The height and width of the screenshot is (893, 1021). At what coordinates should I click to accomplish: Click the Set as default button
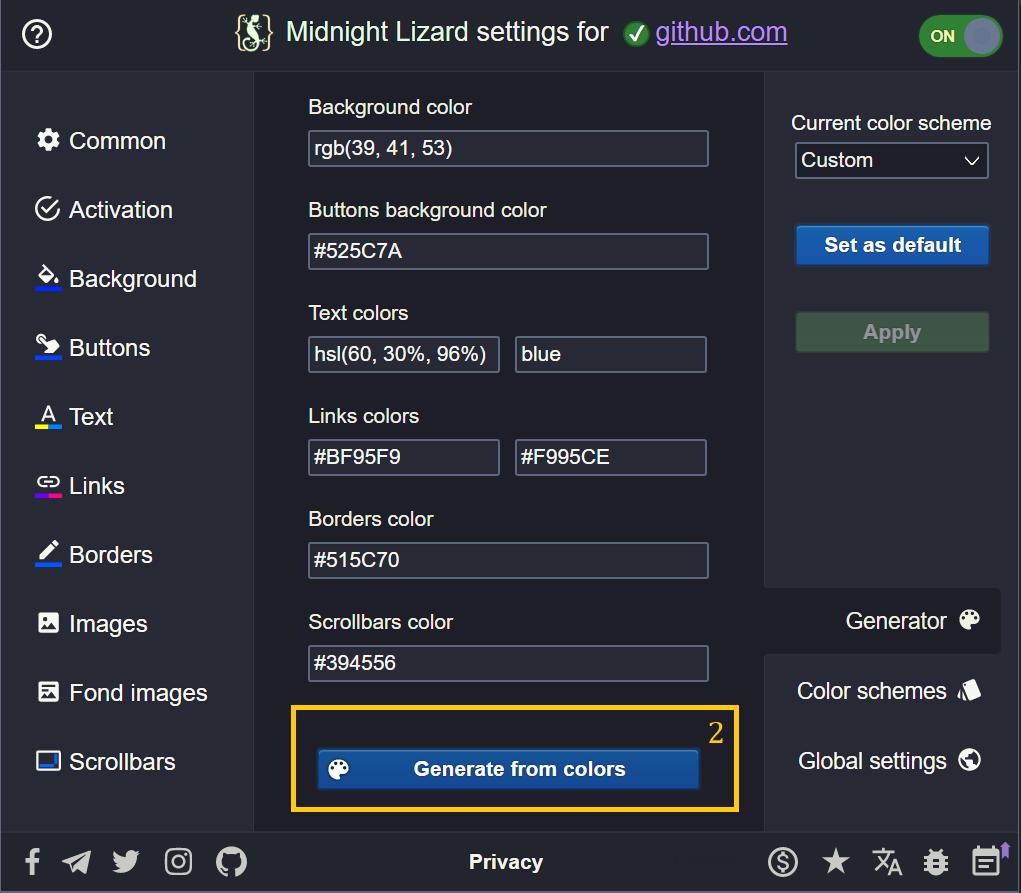coord(892,245)
